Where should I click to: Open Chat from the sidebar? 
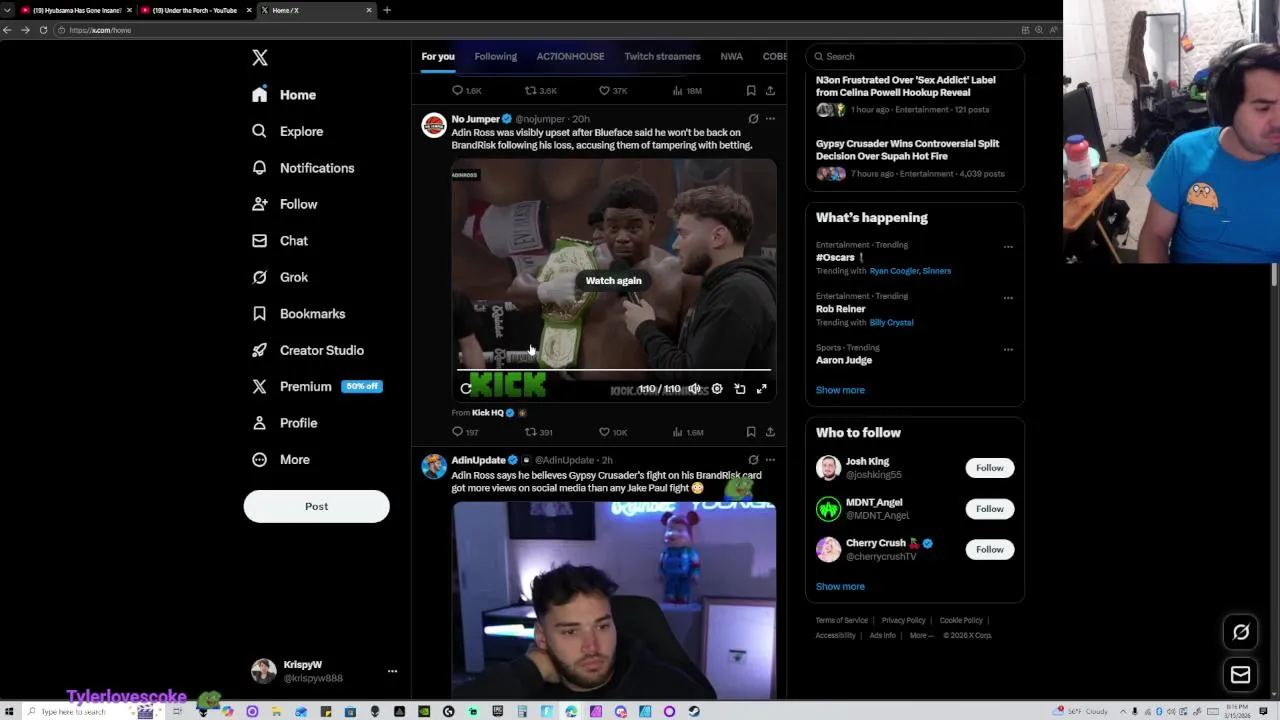(280, 241)
